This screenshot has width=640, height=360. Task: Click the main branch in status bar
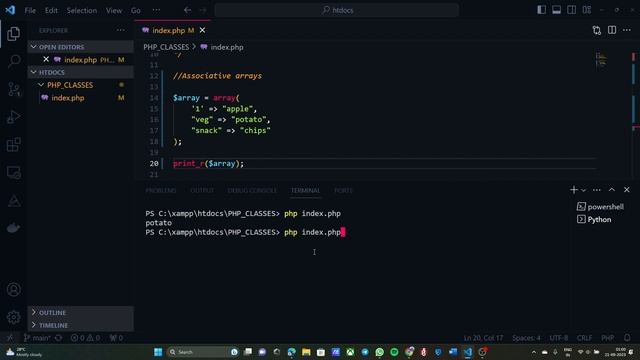point(37,338)
